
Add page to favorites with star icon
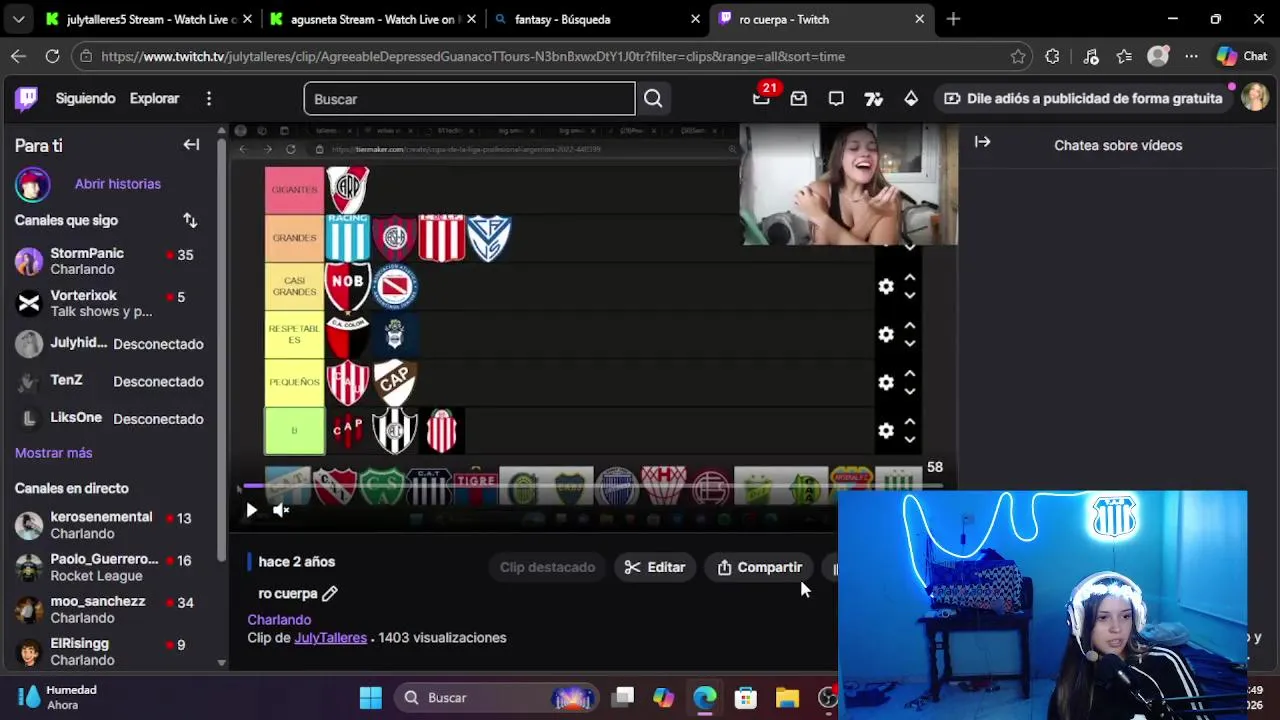1018,57
